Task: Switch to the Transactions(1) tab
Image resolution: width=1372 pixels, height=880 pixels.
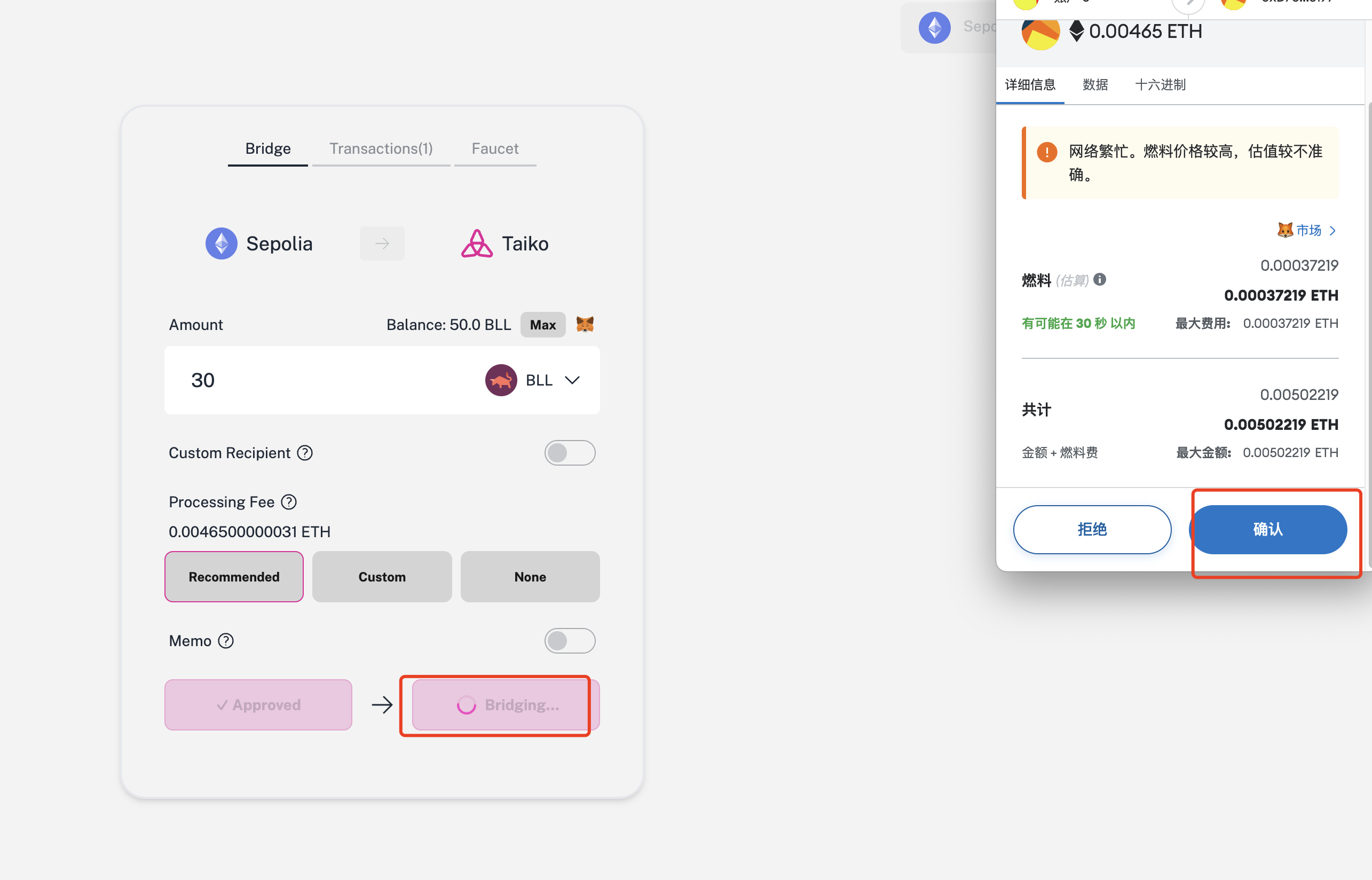Action: pos(381,148)
